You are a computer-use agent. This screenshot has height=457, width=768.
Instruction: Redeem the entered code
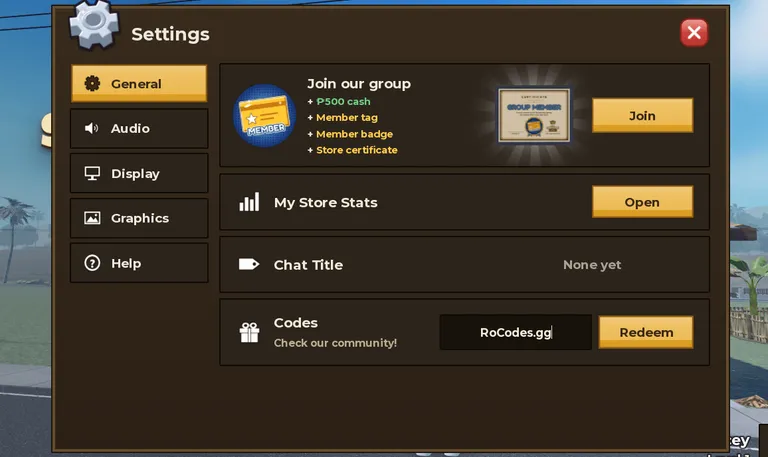[x=646, y=332]
